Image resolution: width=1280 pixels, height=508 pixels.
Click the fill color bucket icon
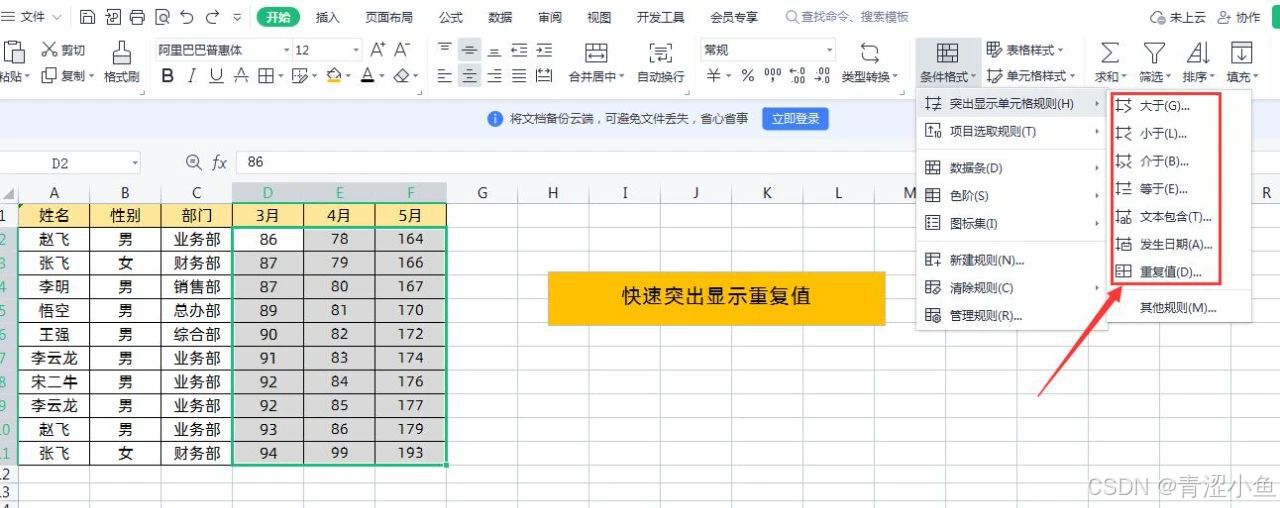[333, 76]
